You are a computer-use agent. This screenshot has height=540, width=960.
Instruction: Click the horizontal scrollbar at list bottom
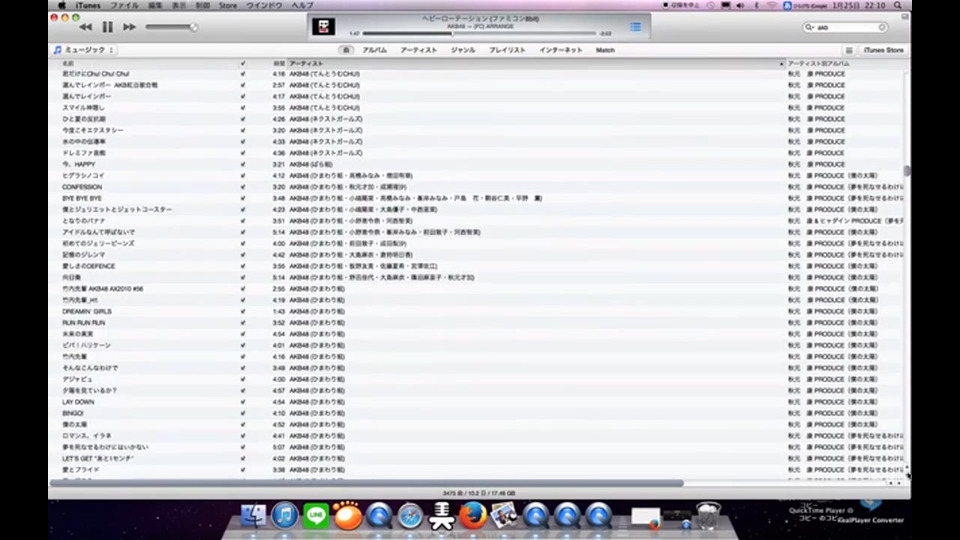click(x=366, y=483)
